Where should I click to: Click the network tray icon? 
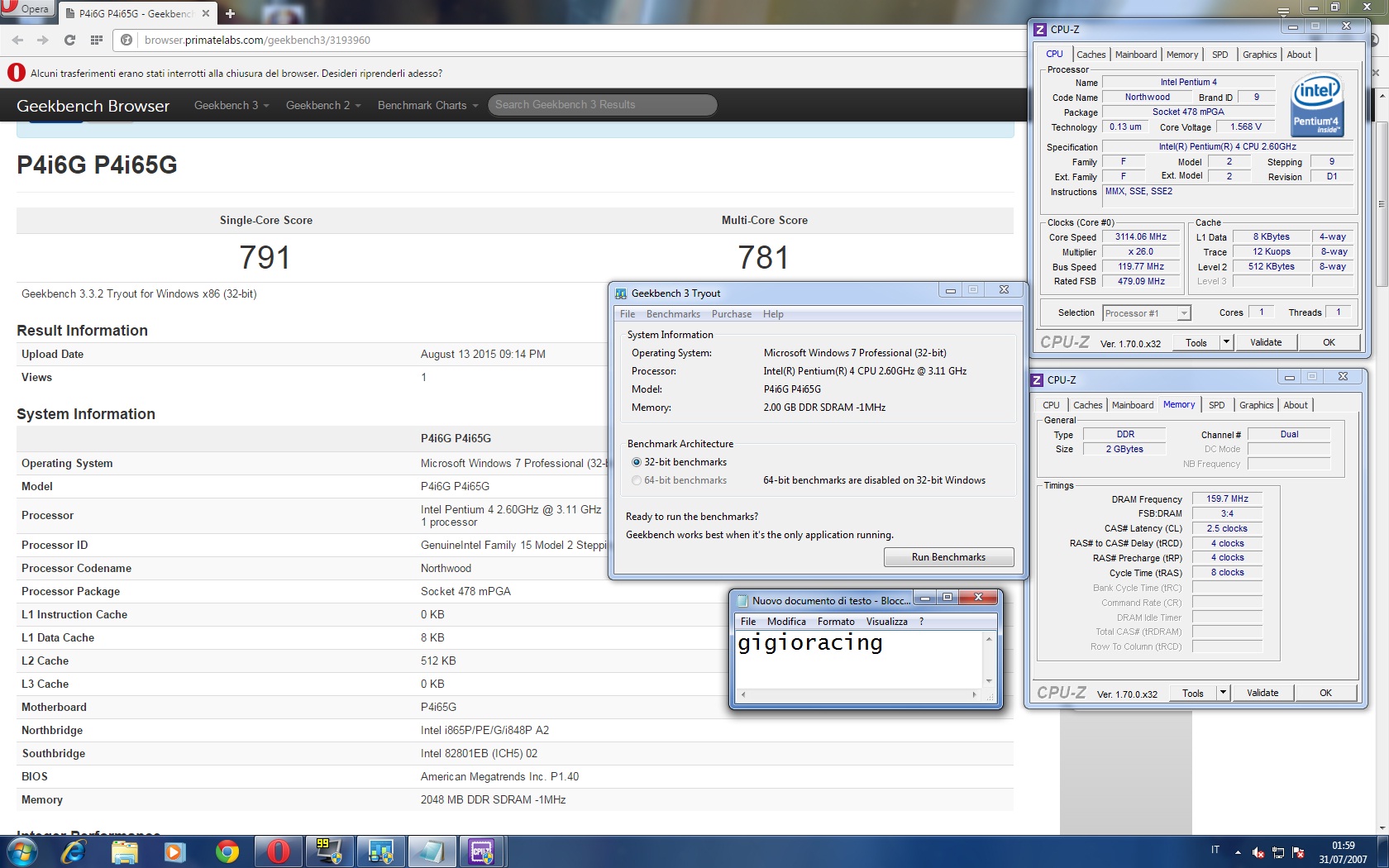coord(1278,852)
